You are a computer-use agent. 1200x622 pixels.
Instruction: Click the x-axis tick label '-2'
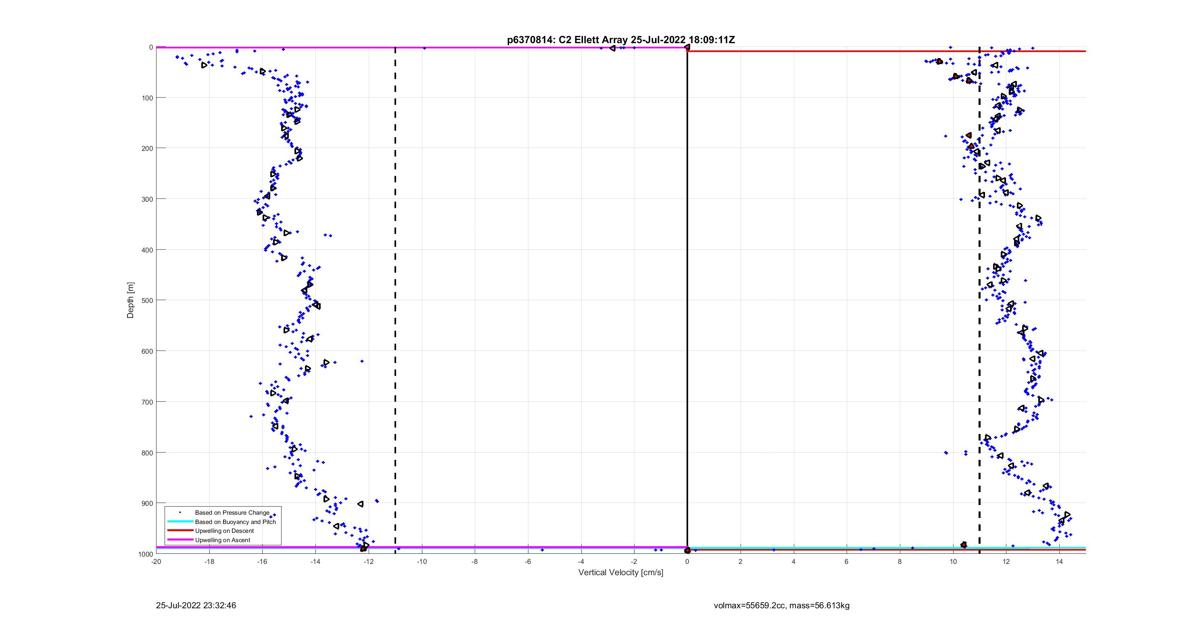click(x=634, y=561)
